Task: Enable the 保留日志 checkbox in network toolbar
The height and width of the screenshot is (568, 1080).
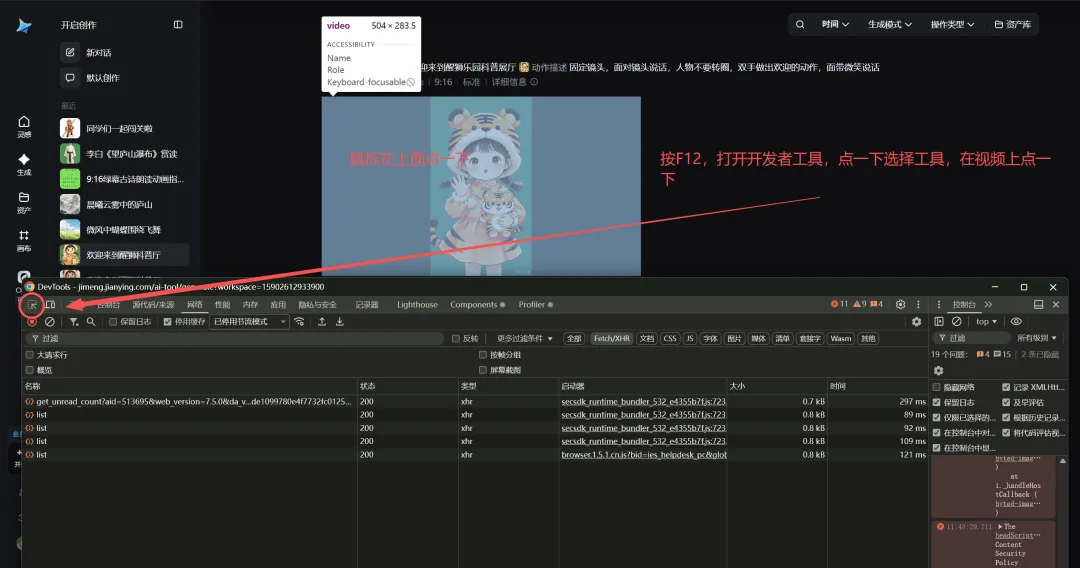Action: click(113, 322)
